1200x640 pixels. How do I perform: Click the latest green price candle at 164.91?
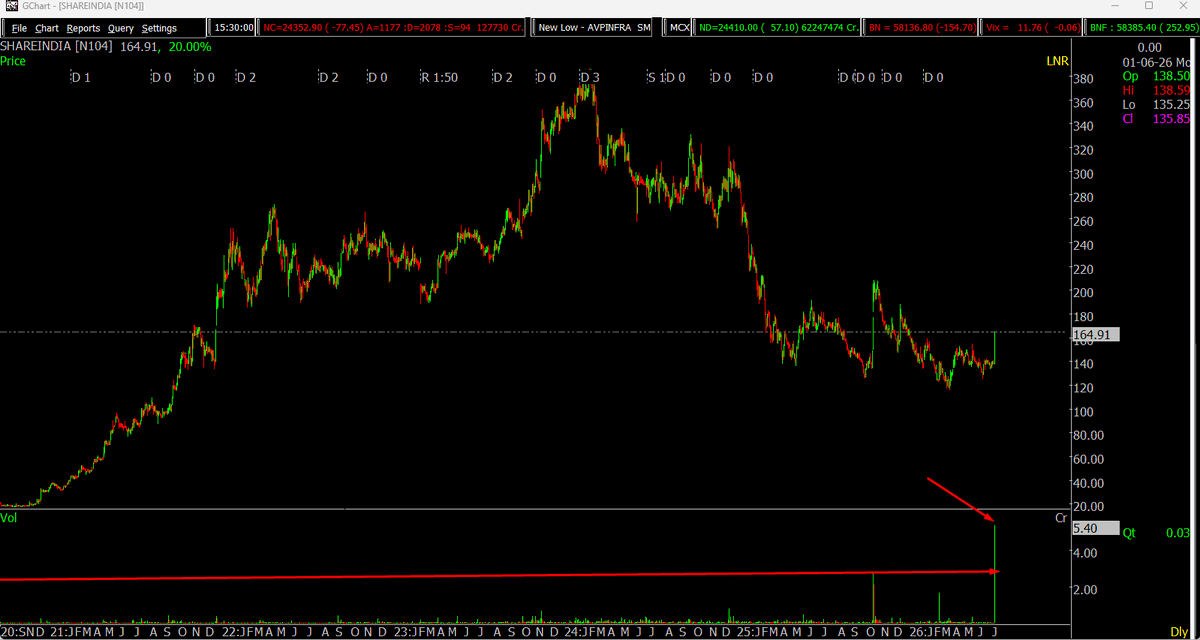995,347
